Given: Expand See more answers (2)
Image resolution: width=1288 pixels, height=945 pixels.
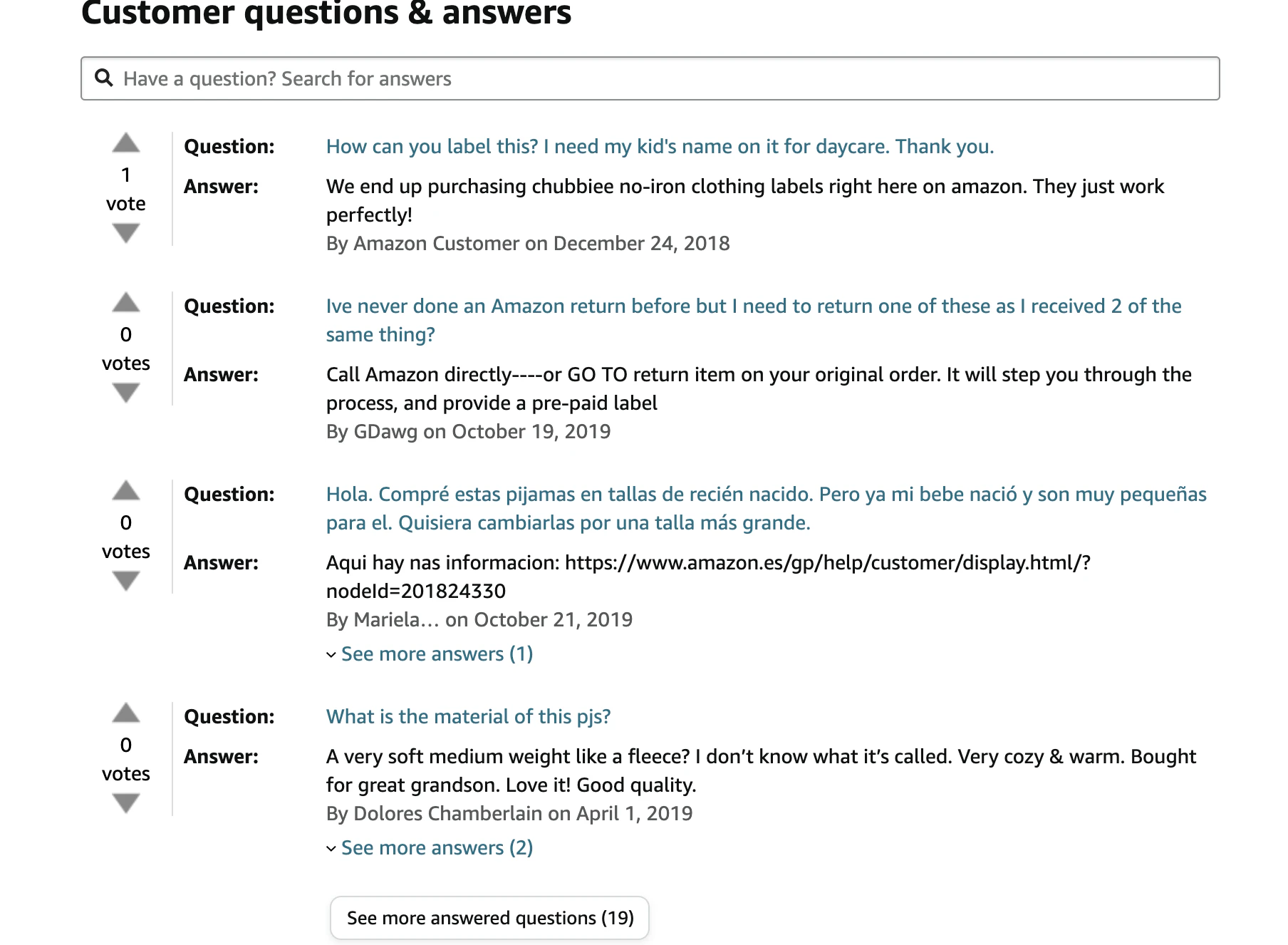Looking at the screenshot, I should click(437, 847).
